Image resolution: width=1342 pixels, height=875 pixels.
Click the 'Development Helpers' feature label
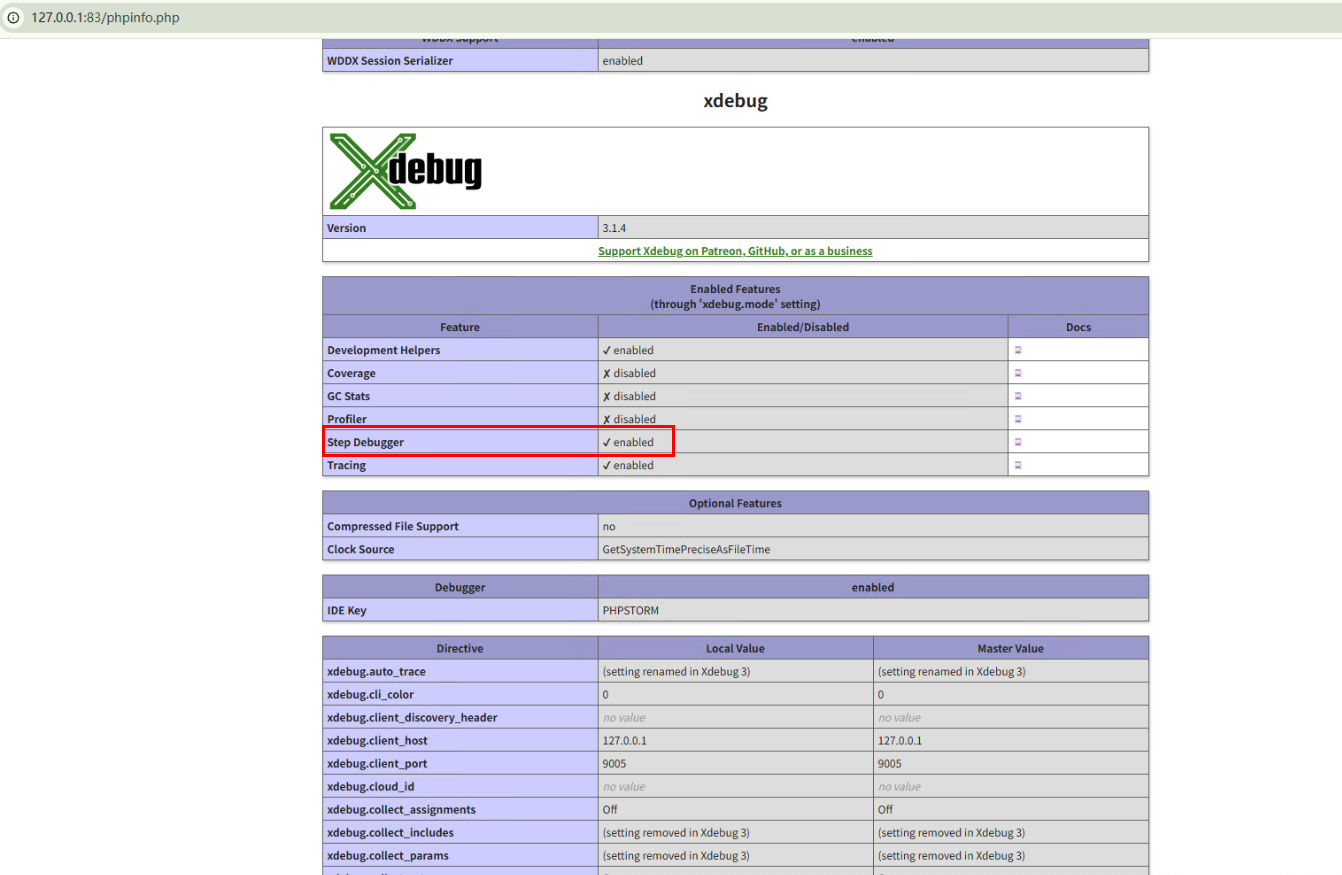[383, 350]
